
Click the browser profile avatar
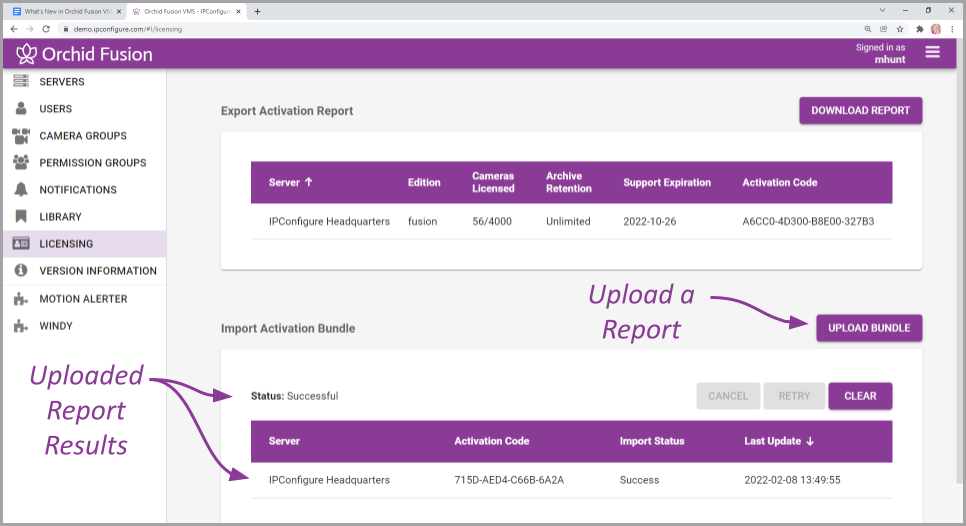coord(936,29)
